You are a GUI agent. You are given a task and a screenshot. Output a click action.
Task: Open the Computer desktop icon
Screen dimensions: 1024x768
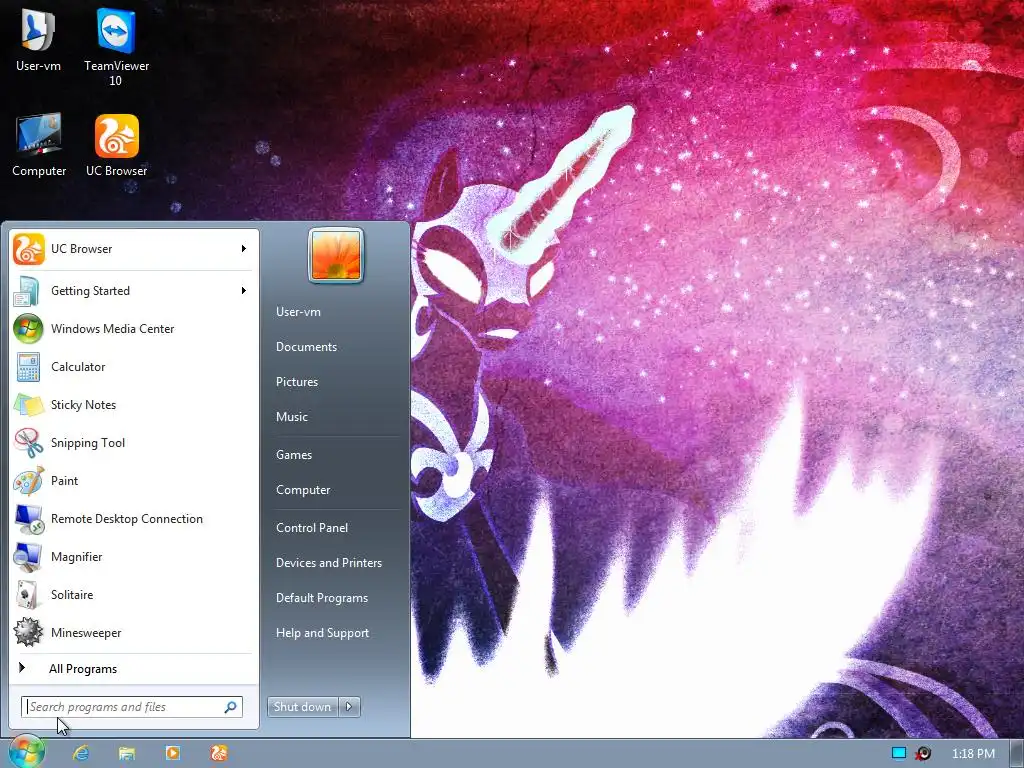(x=39, y=144)
